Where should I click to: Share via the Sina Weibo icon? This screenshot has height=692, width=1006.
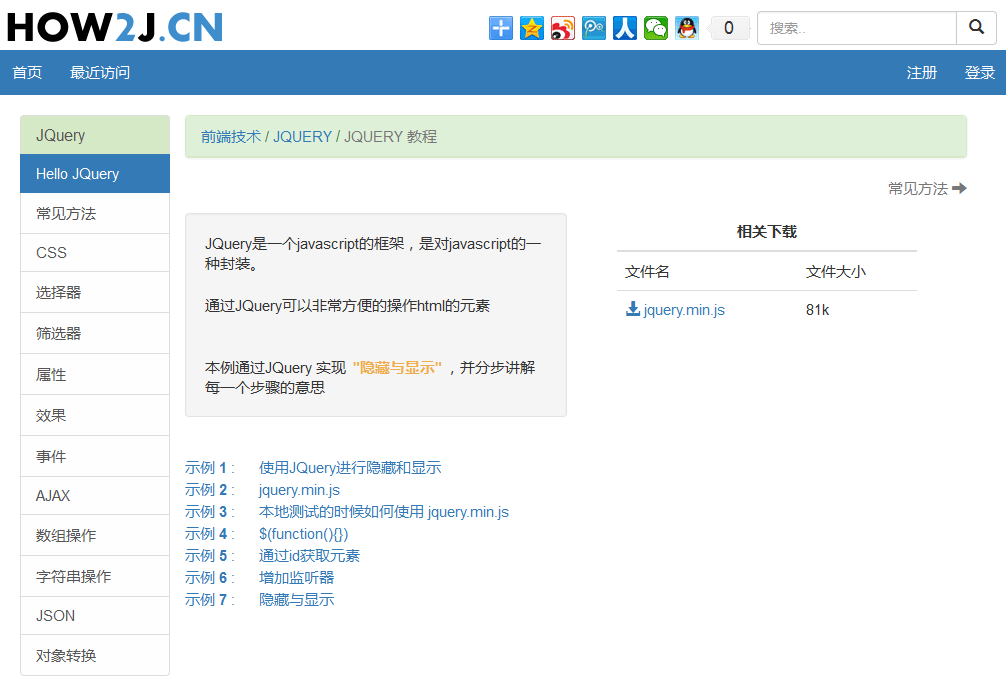tap(563, 28)
